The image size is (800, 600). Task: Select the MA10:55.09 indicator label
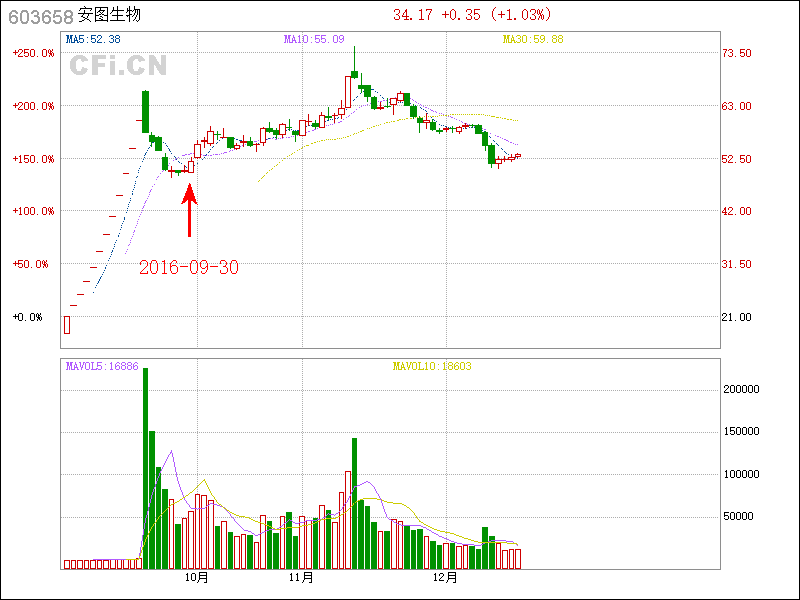pos(314,39)
